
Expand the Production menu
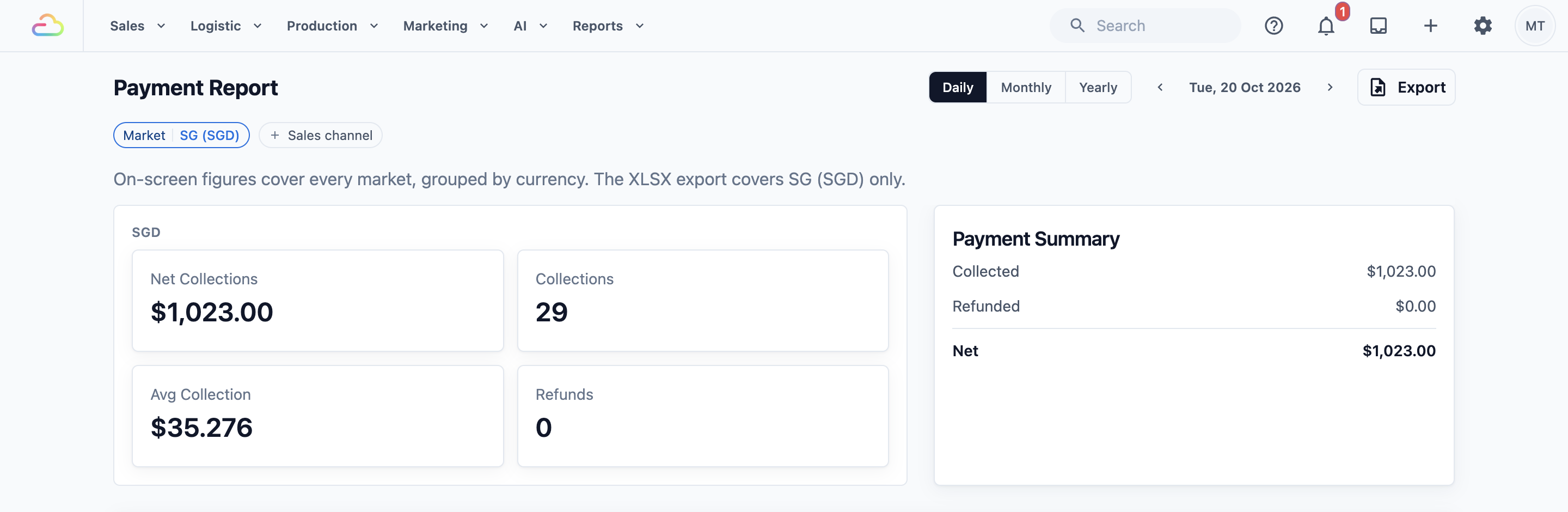tap(332, 26)
